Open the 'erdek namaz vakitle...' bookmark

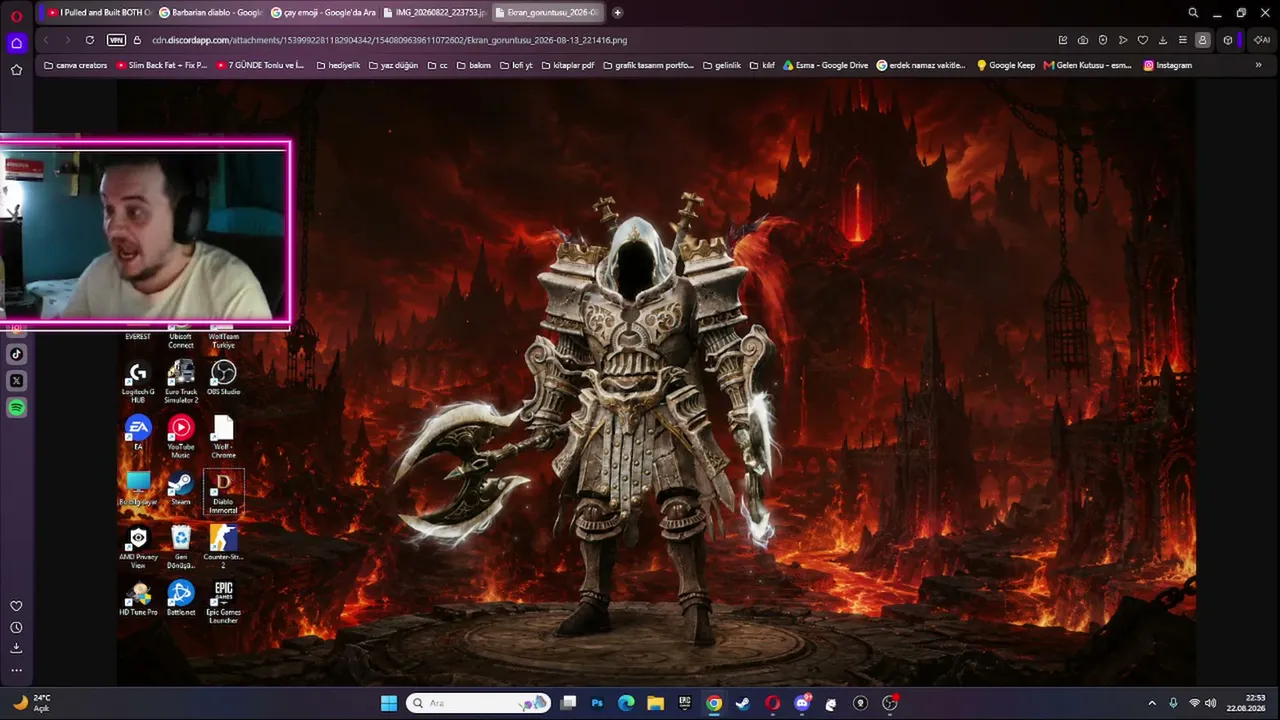click(x=921, y=65)
